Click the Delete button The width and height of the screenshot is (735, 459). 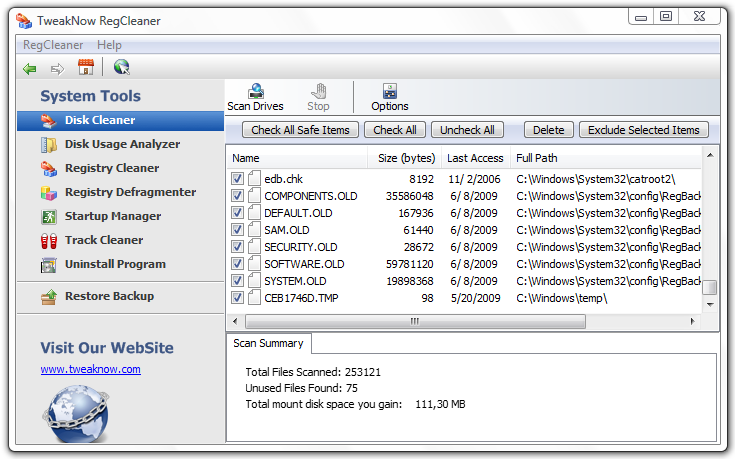click(548, 130)
